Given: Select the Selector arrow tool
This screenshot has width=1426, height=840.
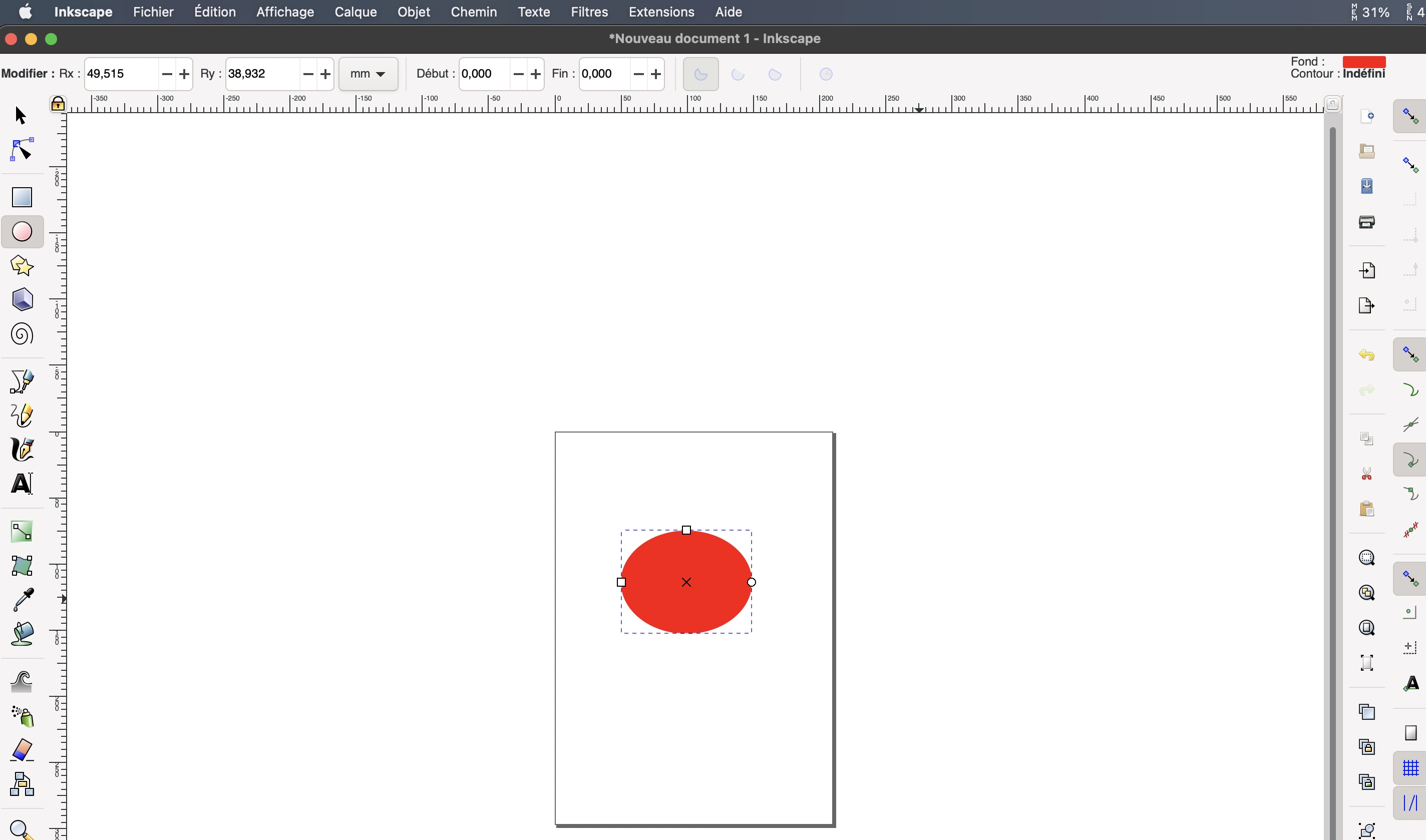Looking at the screenshot, I should (x=21, y=116).
